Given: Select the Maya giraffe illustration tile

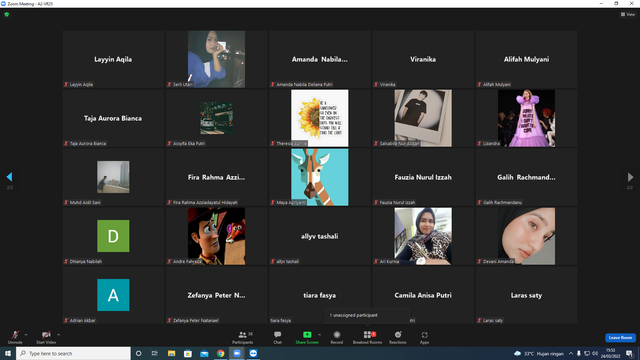Looking at the screenshot, I should coord(320,177).
